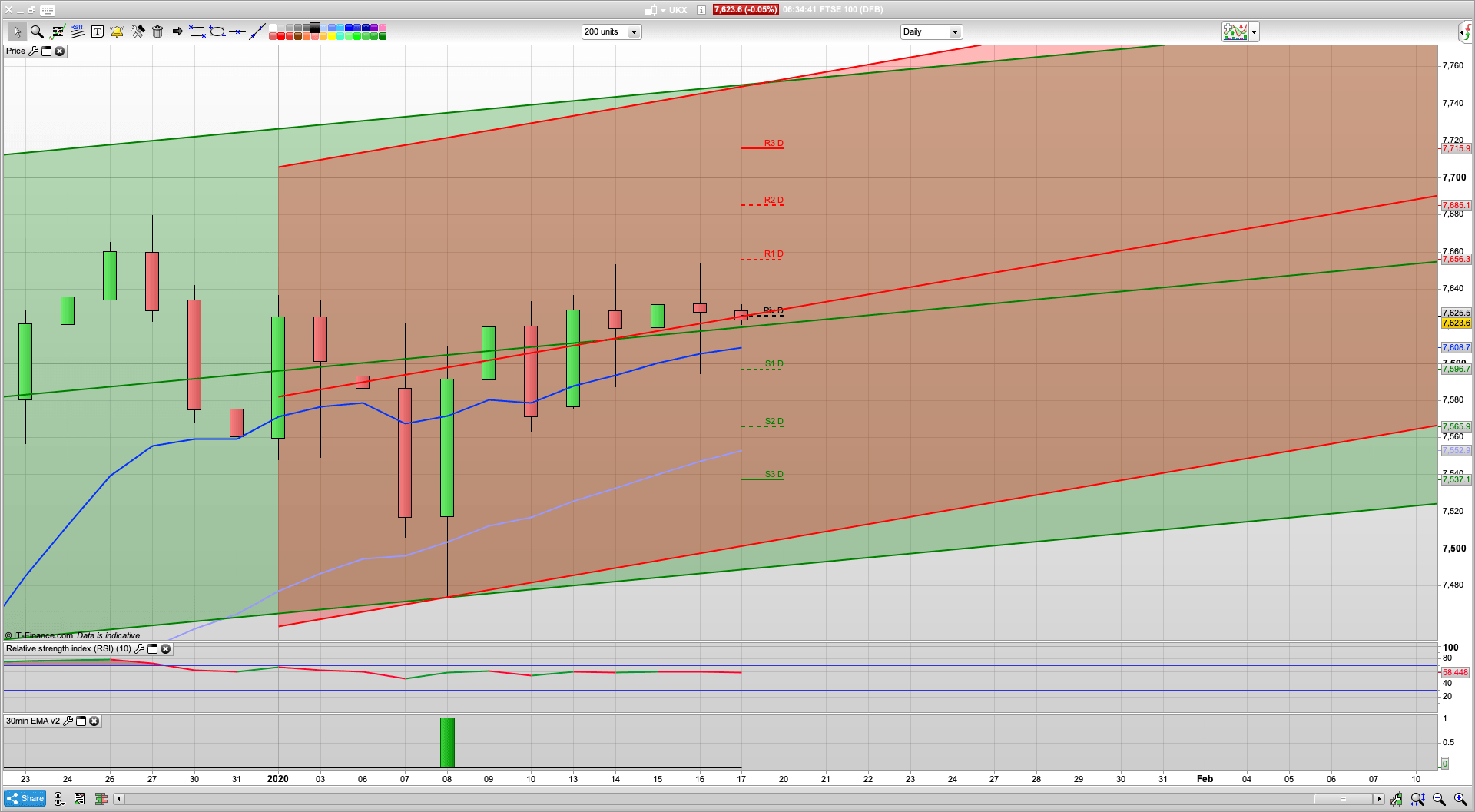Click the text annotation tool
The width and height of the screenshot is (1475, 812).
coord(98,31)
